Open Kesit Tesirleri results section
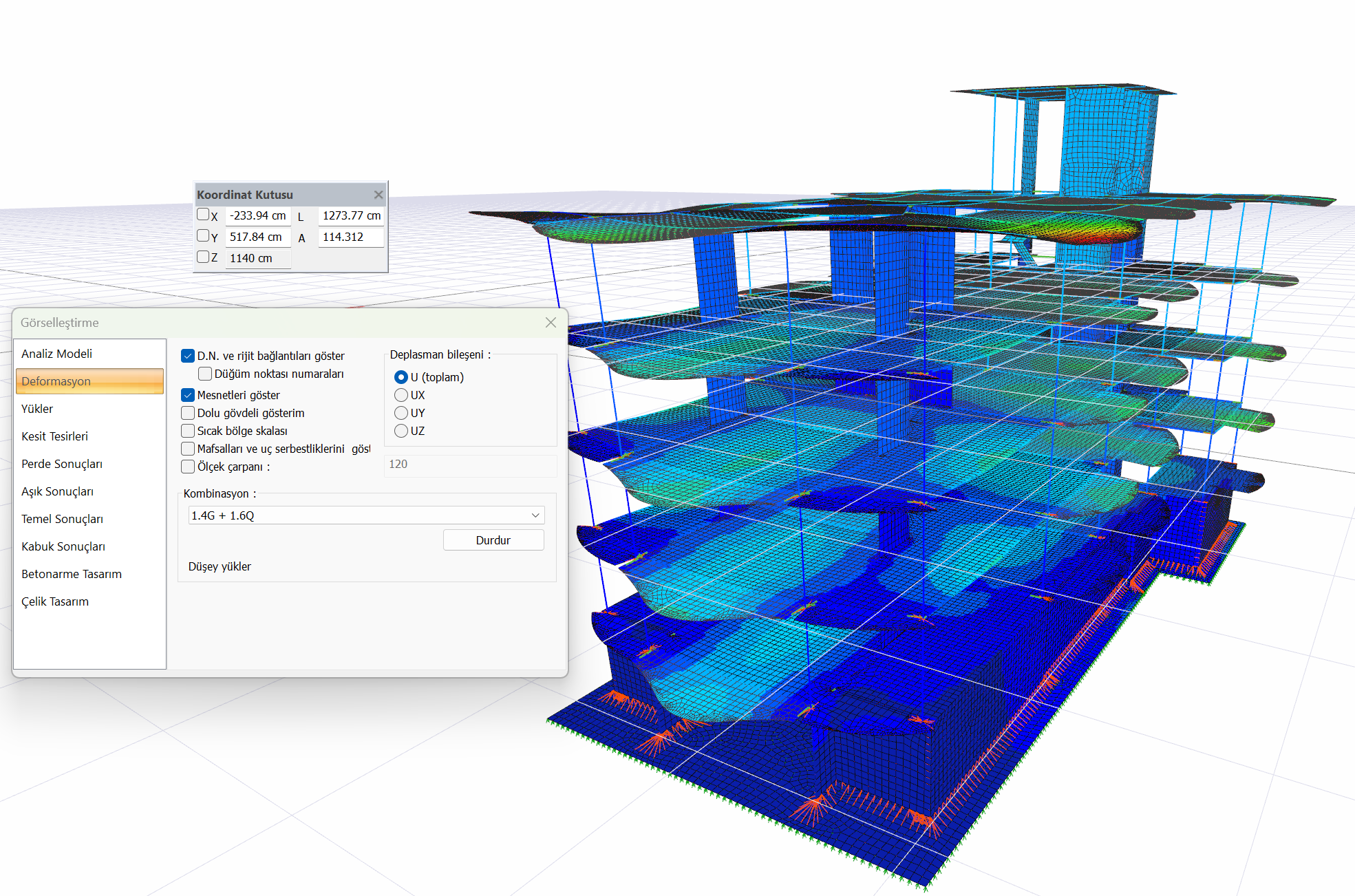The width and height of the screenshot is (1355, 896). point(54,436)
